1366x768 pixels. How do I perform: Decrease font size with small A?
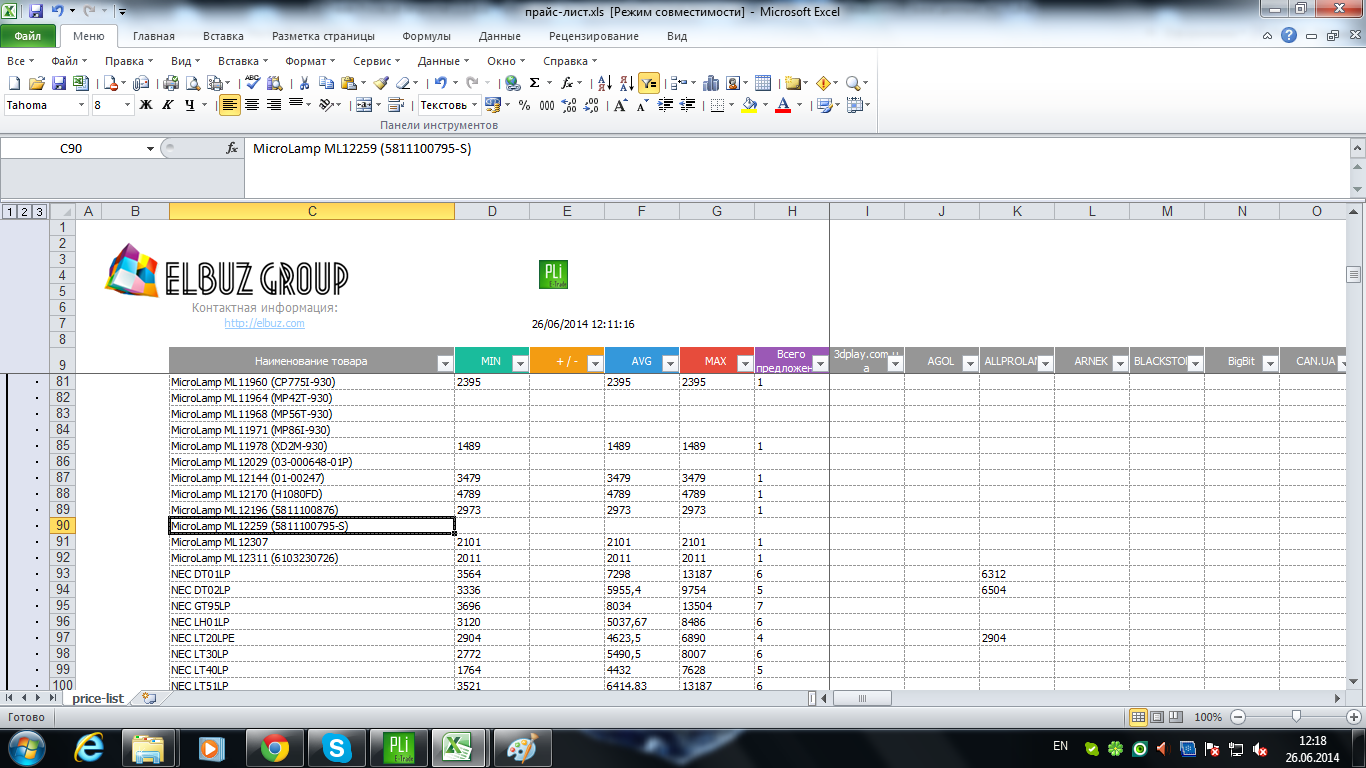coord(642,105)
